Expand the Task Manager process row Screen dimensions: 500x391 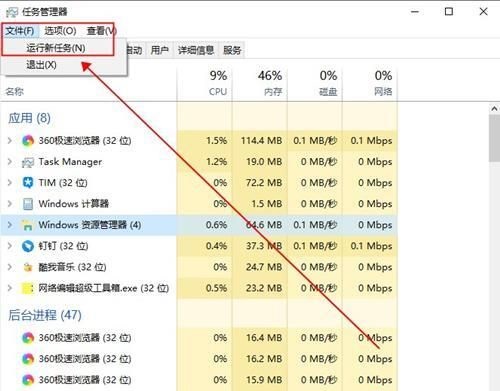(10, 162)
